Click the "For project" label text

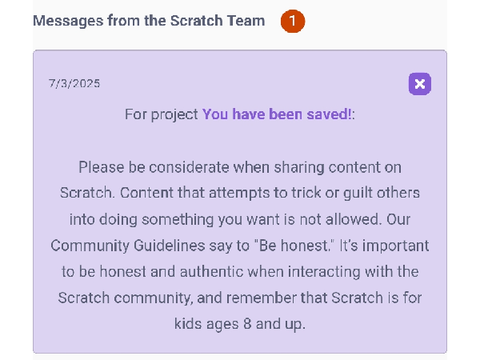click(162, 115)
